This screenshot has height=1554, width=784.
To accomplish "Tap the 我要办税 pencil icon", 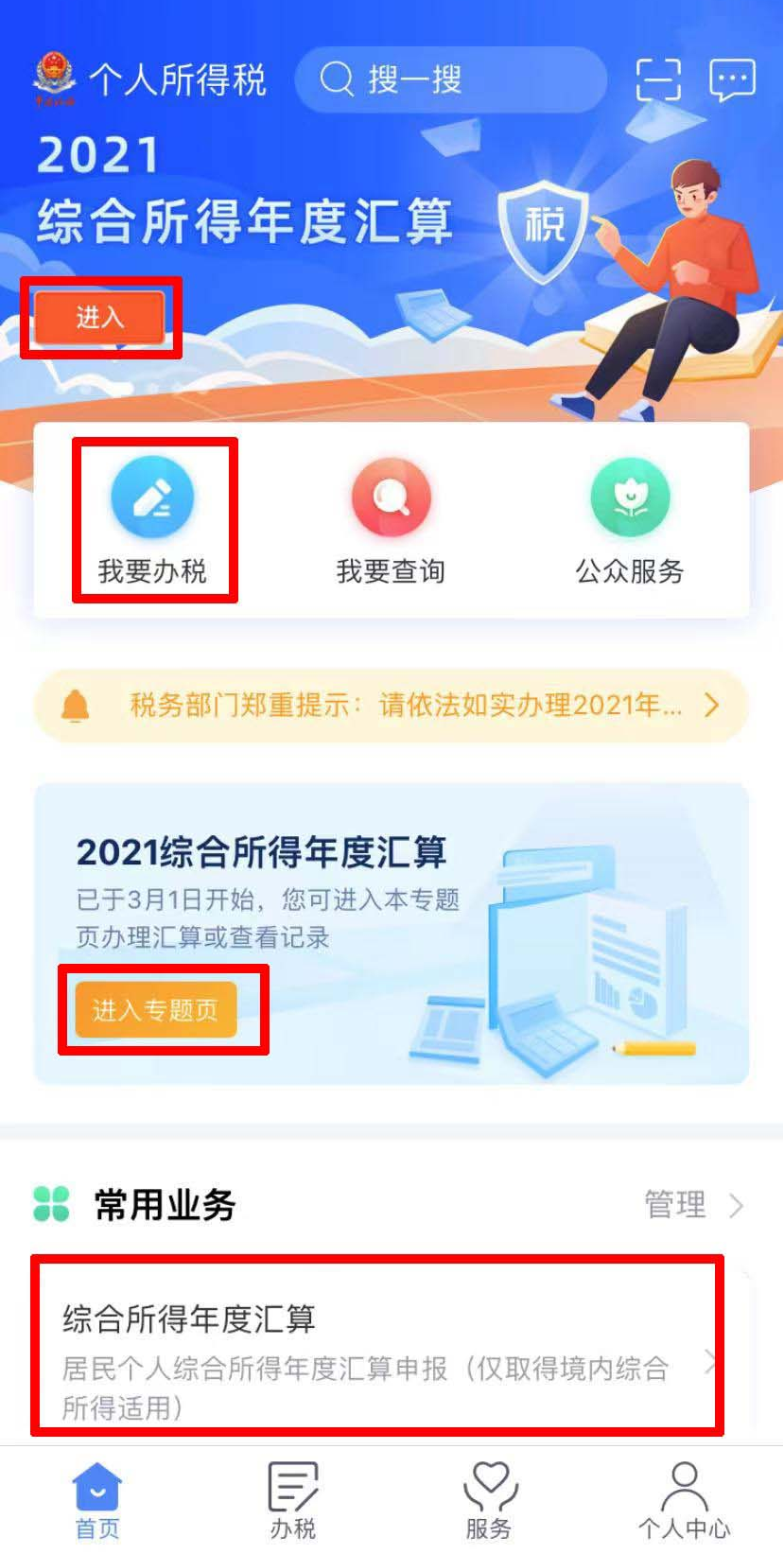I will (x=152, y=497).
